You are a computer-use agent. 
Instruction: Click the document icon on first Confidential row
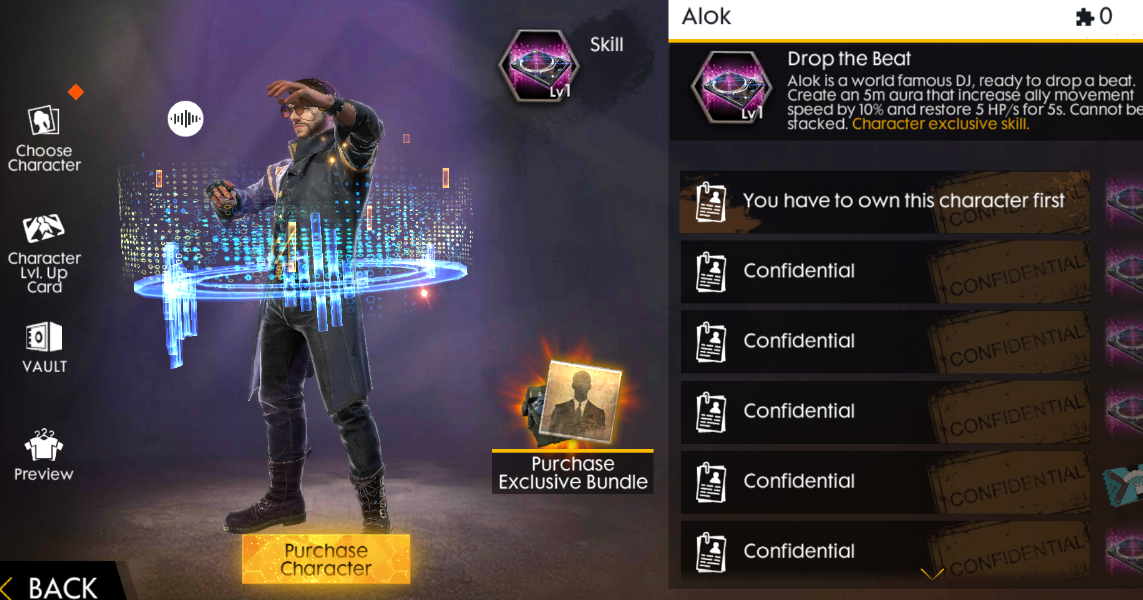coord(711,272)
